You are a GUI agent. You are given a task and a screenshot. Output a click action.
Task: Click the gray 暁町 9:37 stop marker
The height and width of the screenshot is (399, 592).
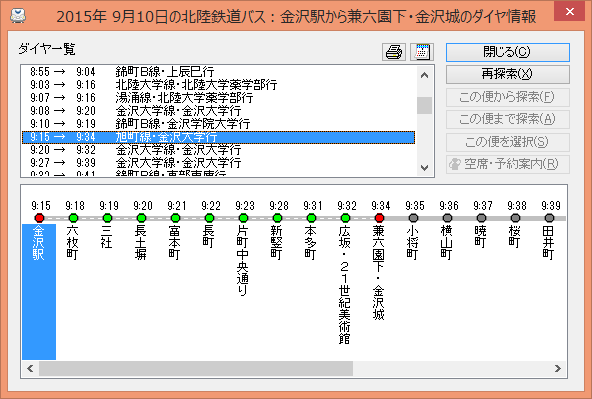481,218
